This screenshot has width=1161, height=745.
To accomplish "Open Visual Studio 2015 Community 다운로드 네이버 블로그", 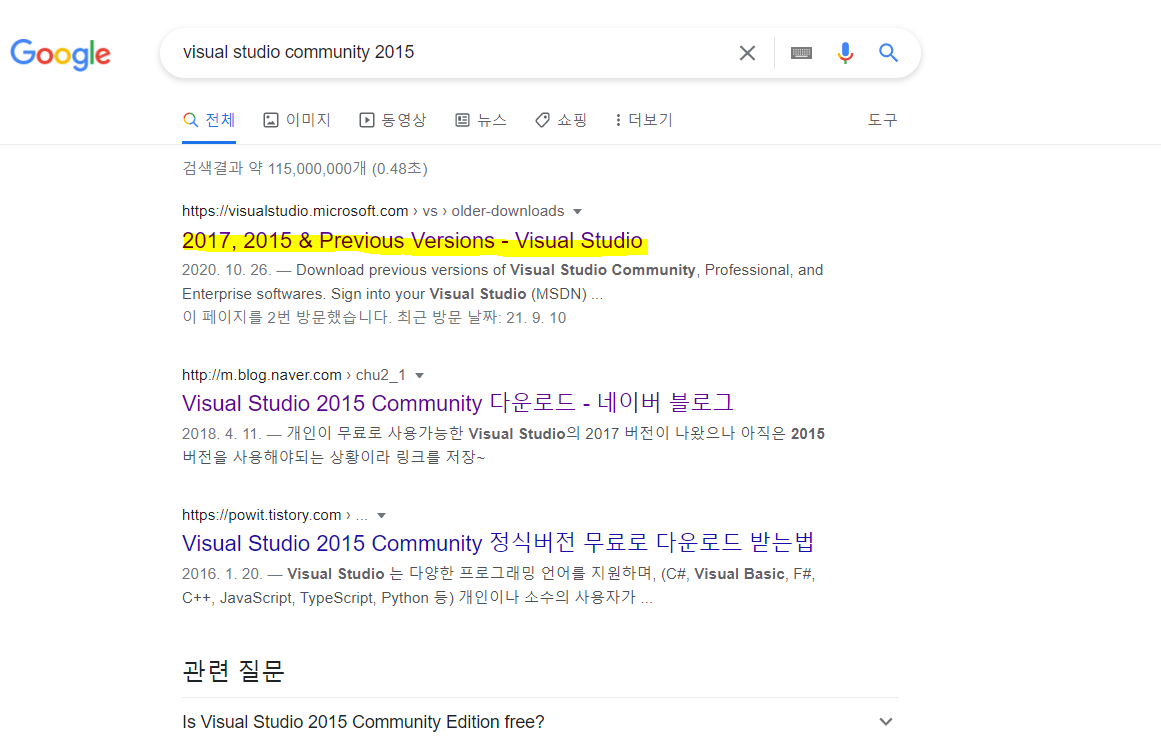I will pyautogui.click(x=458, y=403).
